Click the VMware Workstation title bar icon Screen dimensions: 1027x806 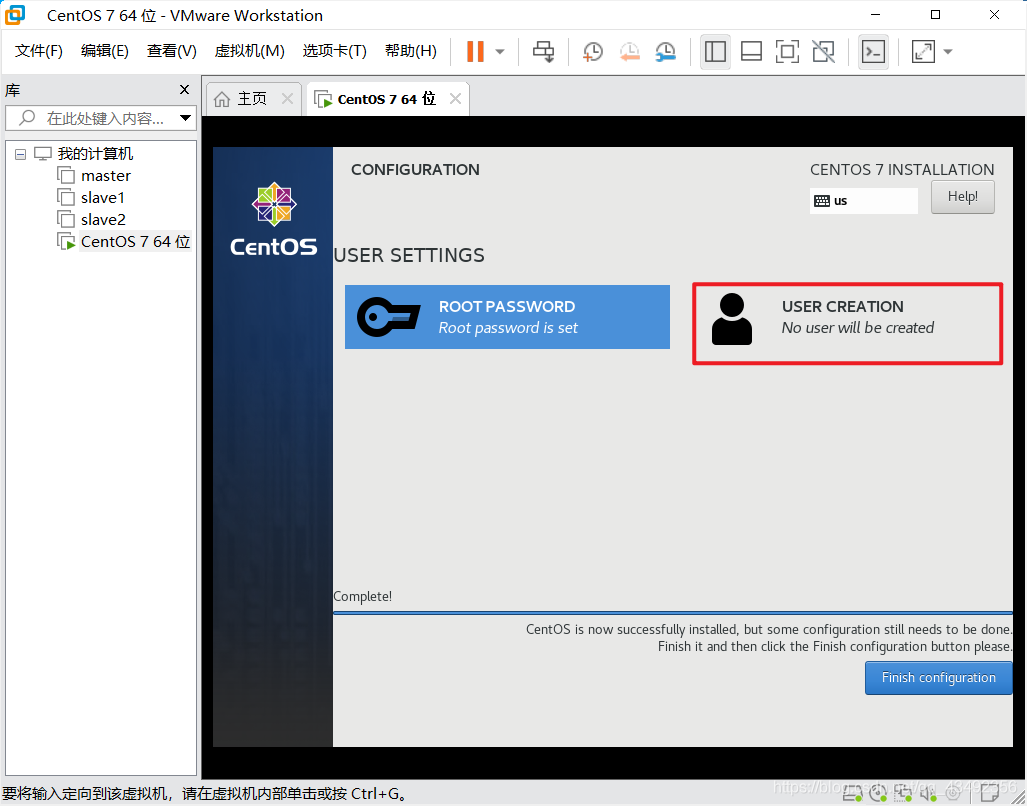(14, 14)
